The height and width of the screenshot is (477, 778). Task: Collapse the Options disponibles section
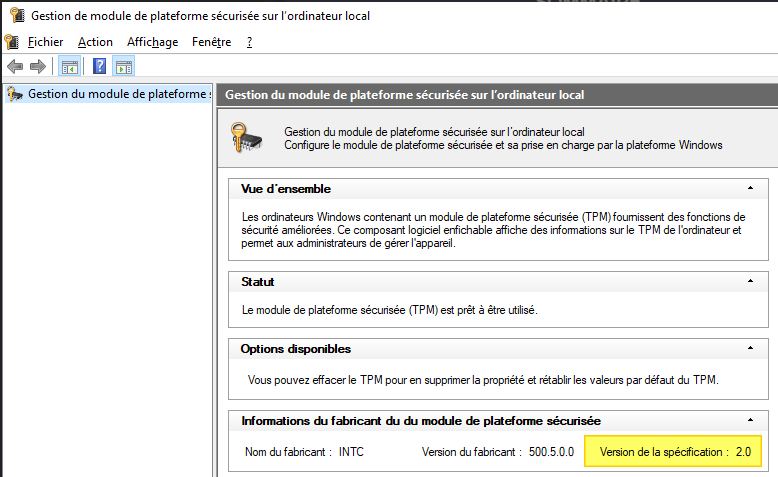[750, 348]
